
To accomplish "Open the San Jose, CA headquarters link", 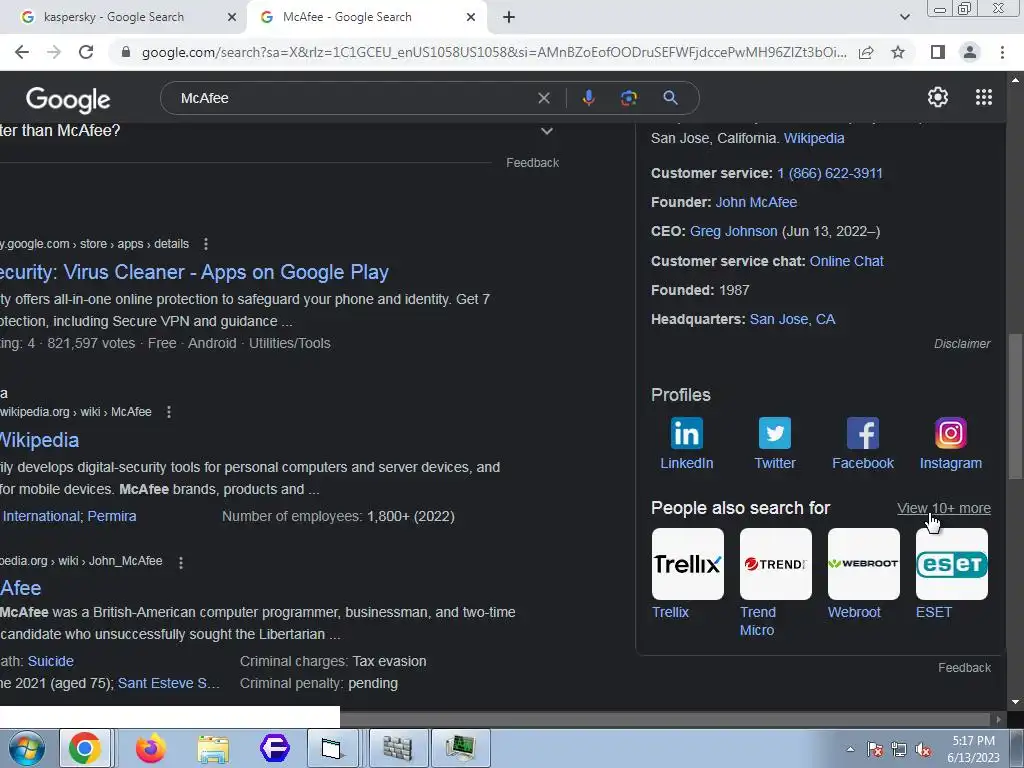I will [792, 319].
